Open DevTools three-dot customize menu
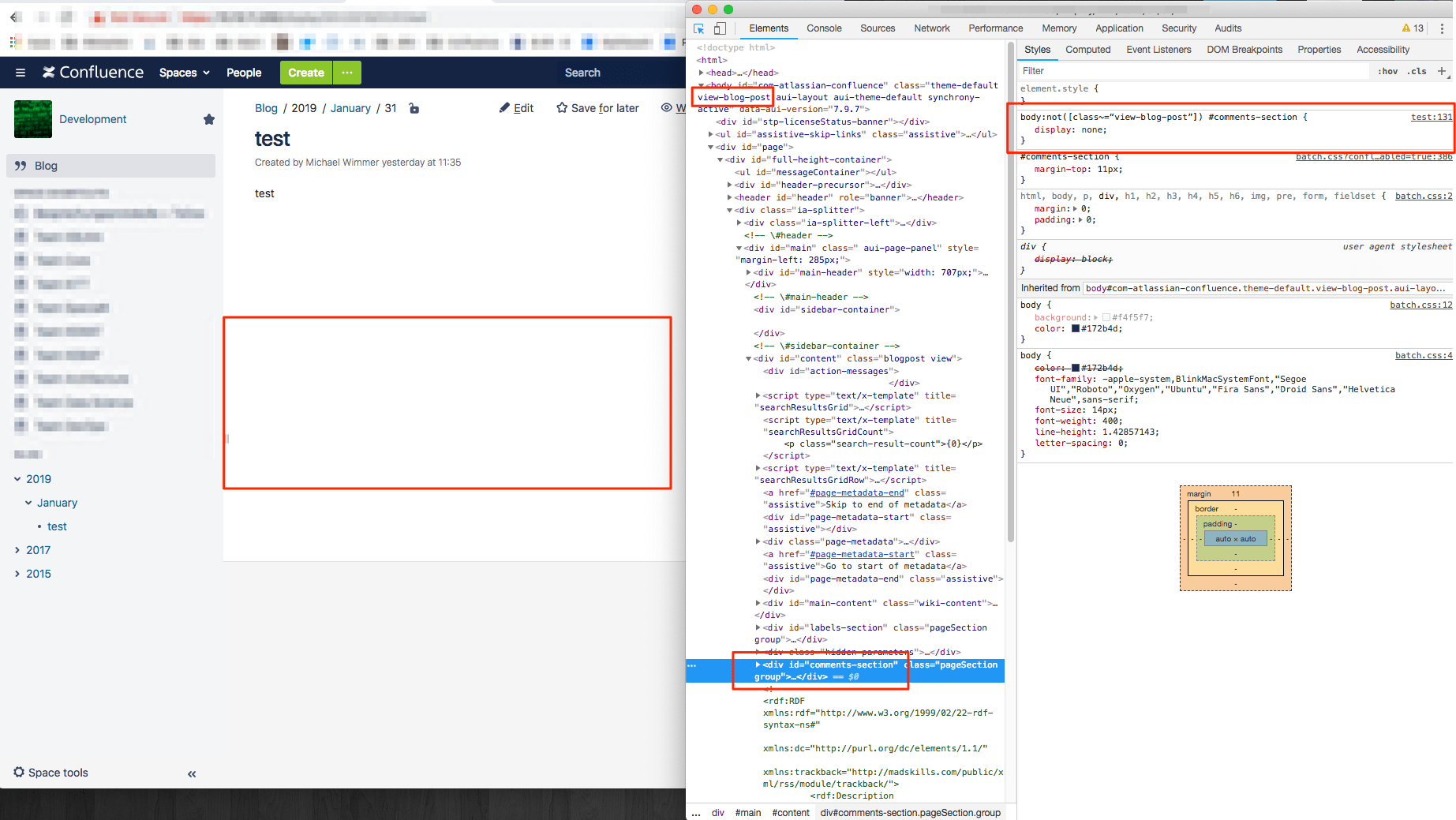The width and height of the screenshot is (1456, 820). 1442,28
